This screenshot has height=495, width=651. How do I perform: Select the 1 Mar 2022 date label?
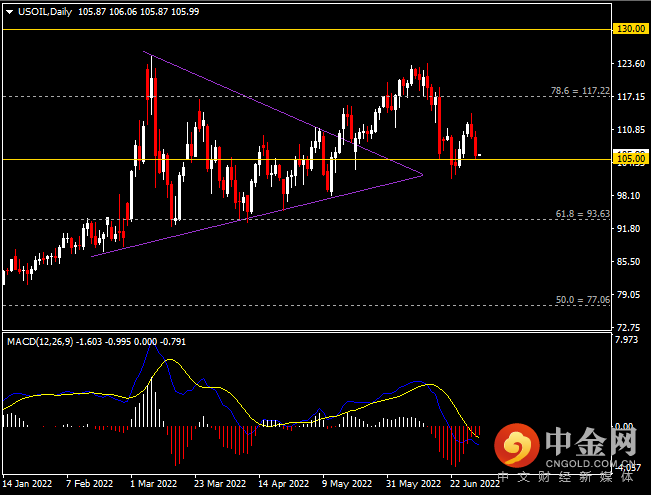click(x=154, y=484)
